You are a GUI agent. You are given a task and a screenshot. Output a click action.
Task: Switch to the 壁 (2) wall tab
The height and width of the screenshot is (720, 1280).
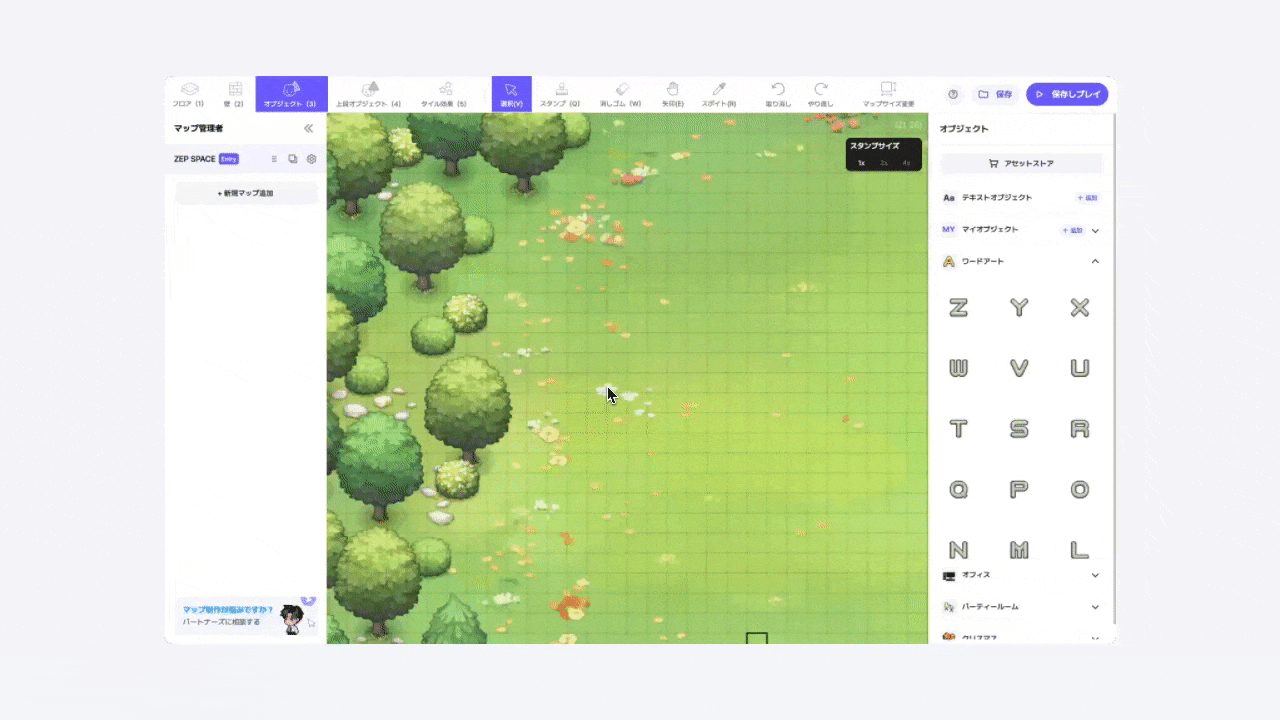234,94
